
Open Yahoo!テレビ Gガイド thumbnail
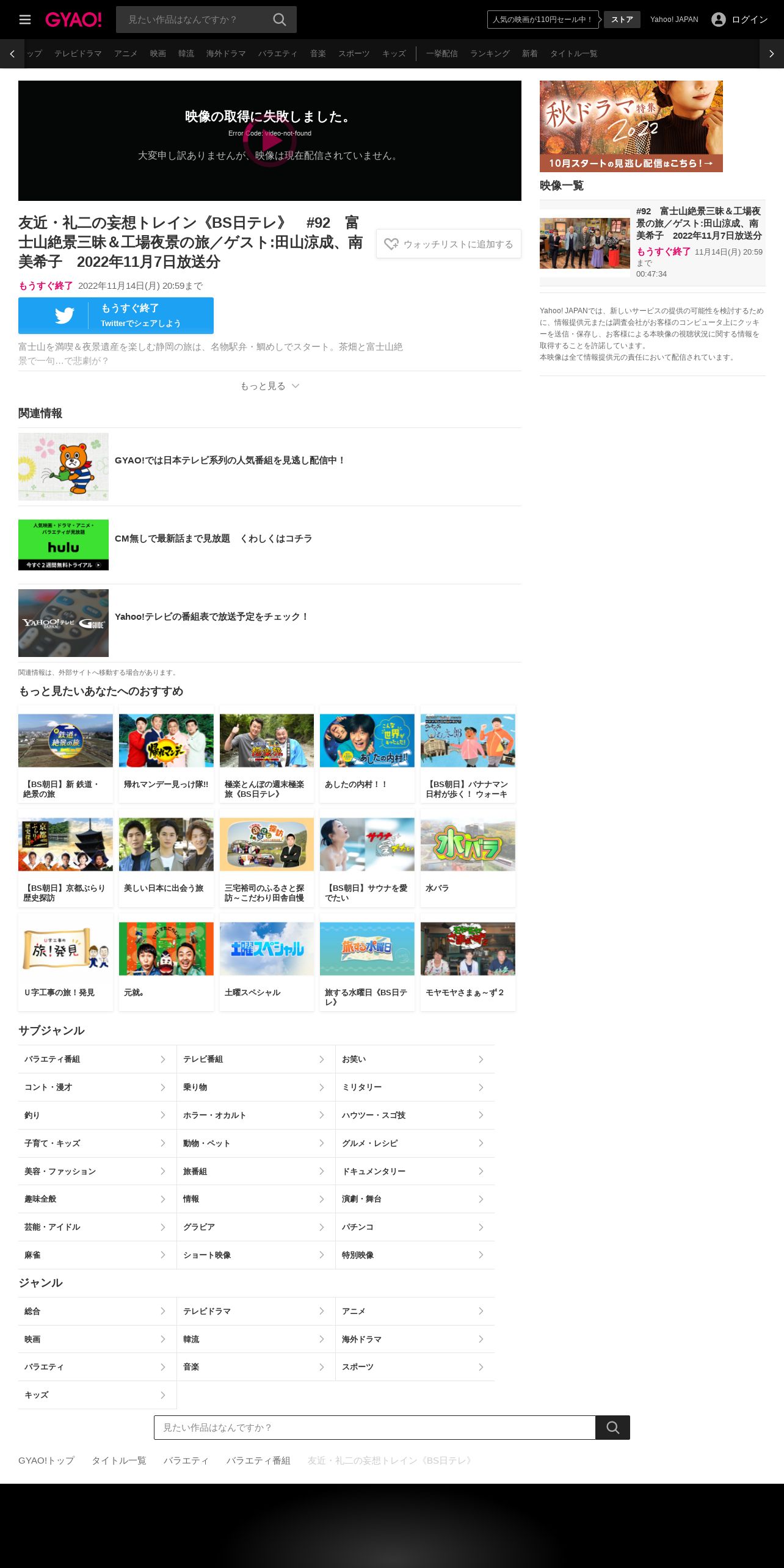[x=64, y=623]
